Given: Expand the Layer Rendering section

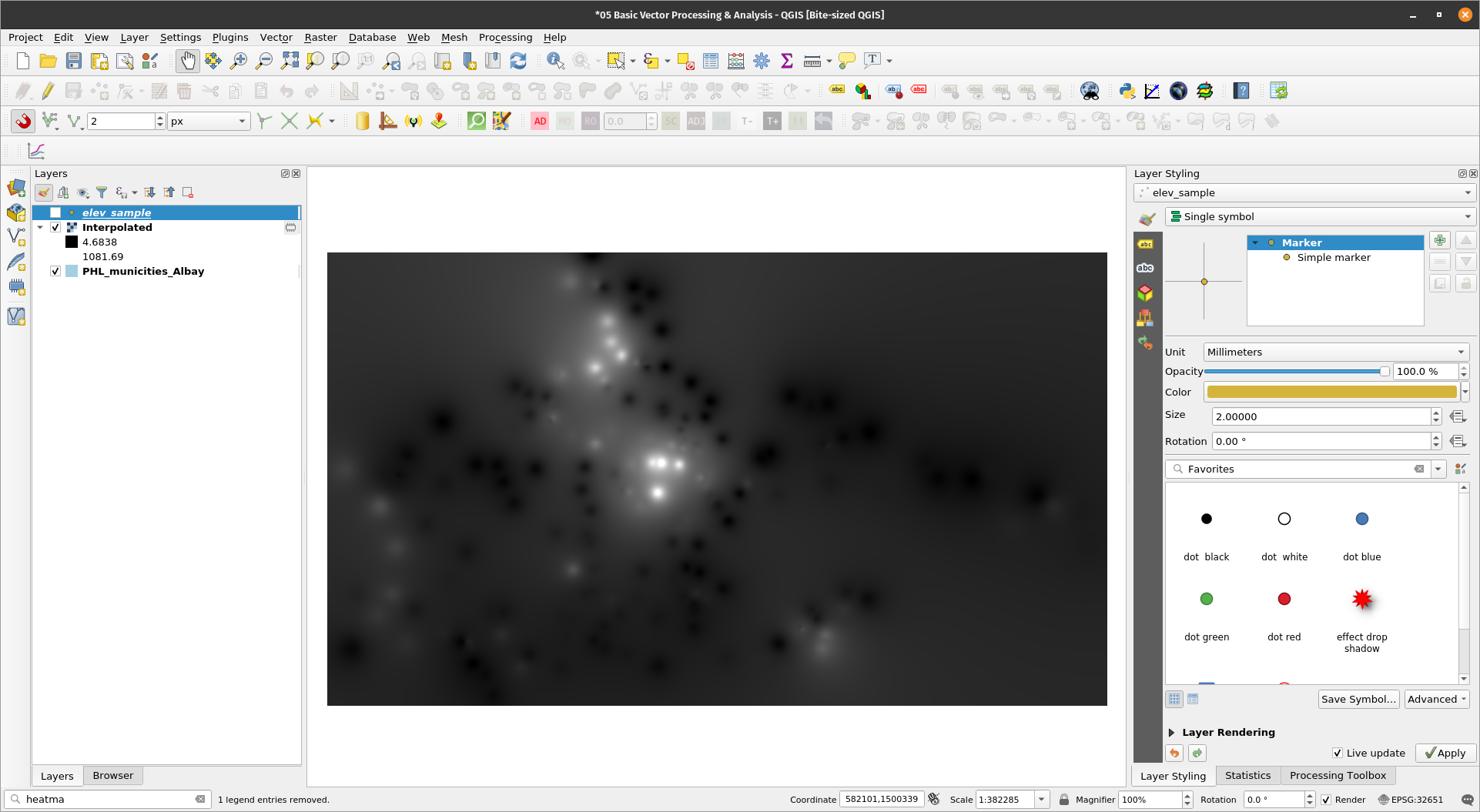Looking at the screenshot, I should coord(1171,732).
